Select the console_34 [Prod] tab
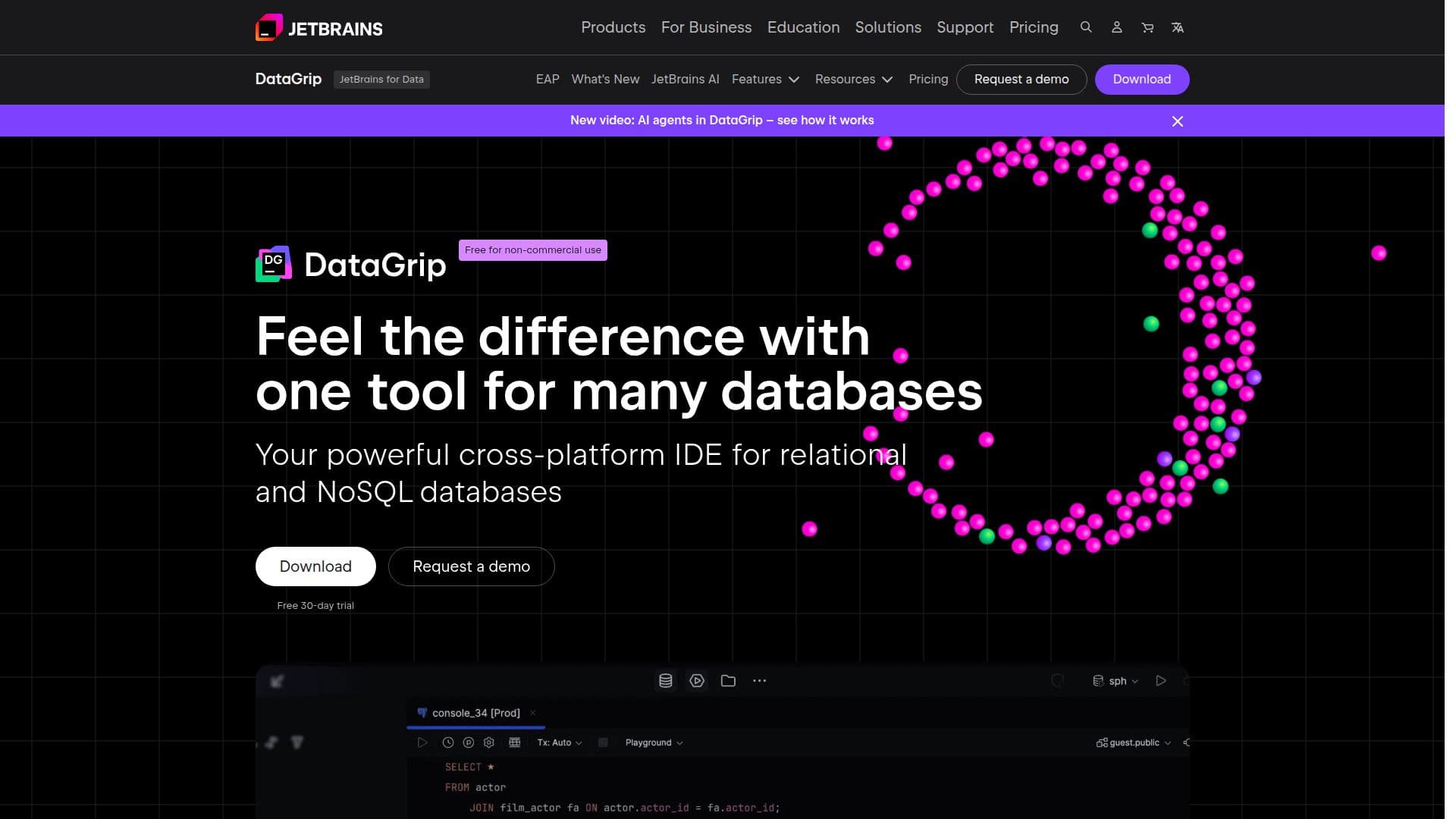The height and width of the screenshot is (819, 1456). click(x=475, y=713)
